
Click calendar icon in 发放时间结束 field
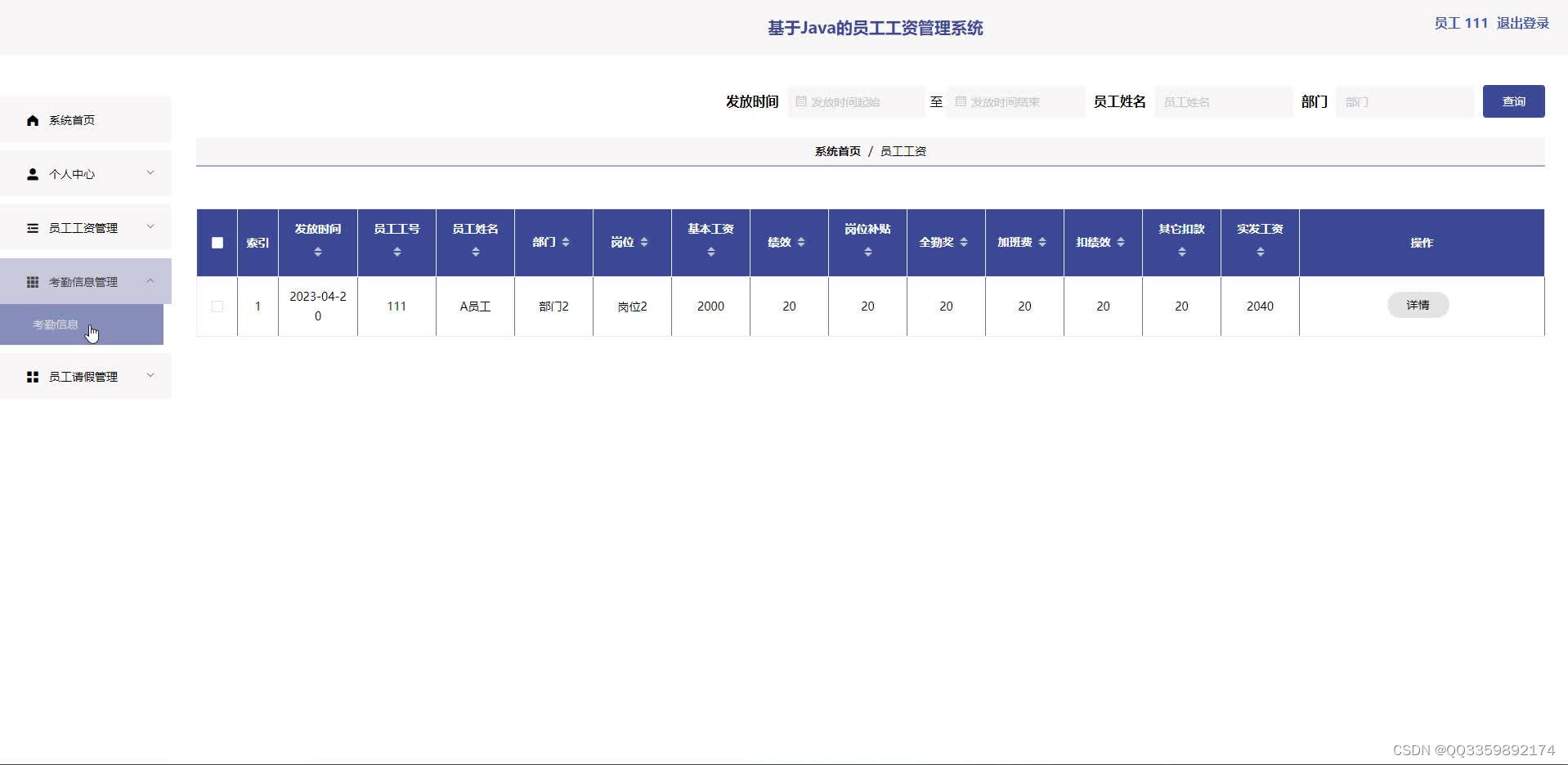pyautogui.click(x=961, y=101)
